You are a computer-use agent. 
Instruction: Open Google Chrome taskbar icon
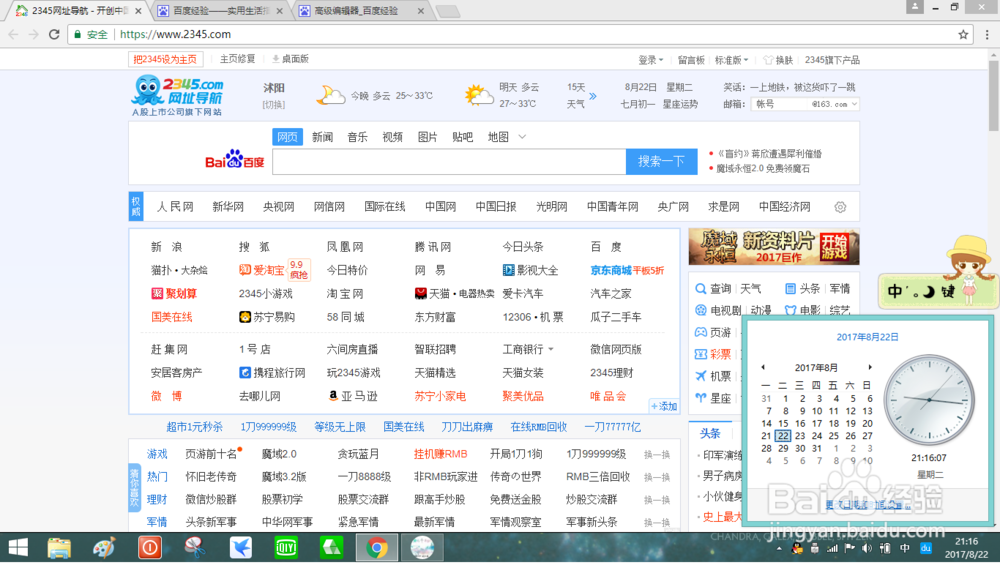click(x=377, y=548)
